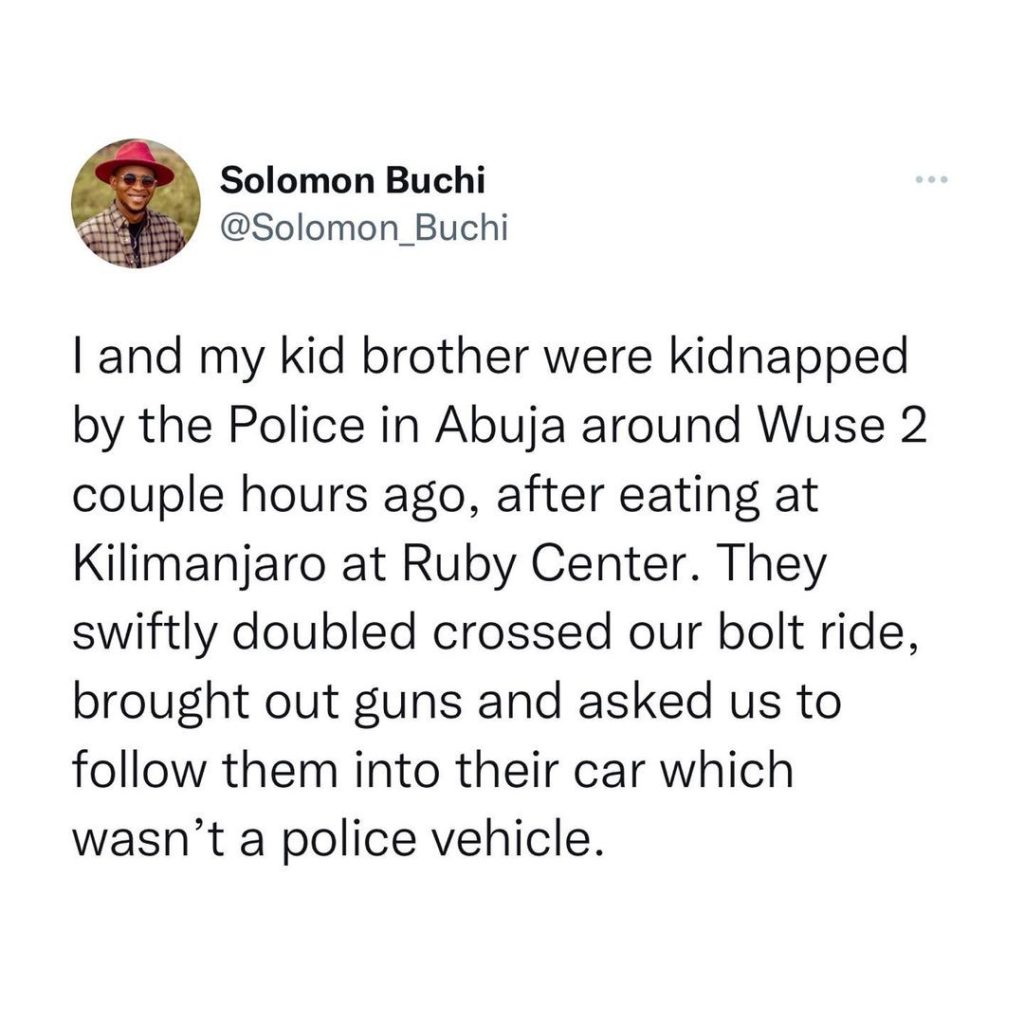1024x1024 pixels.
Task: Open Solomon Buchi's profile picture
Action: 136,204
